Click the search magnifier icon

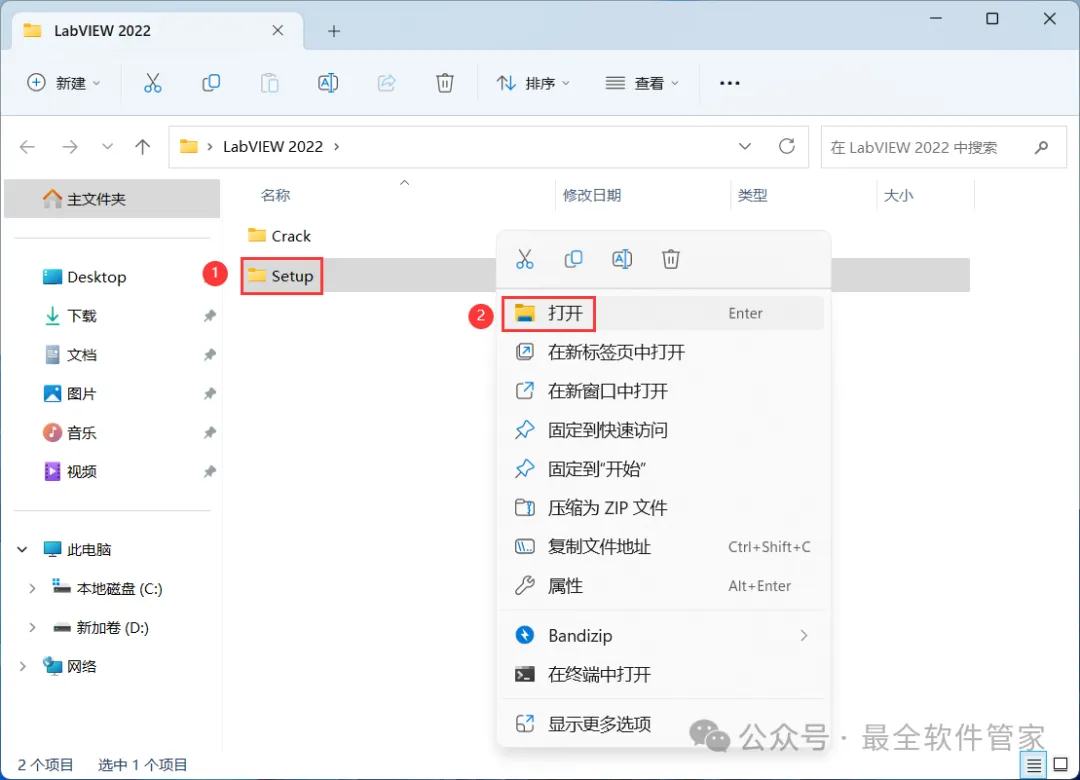(1041, 147)
